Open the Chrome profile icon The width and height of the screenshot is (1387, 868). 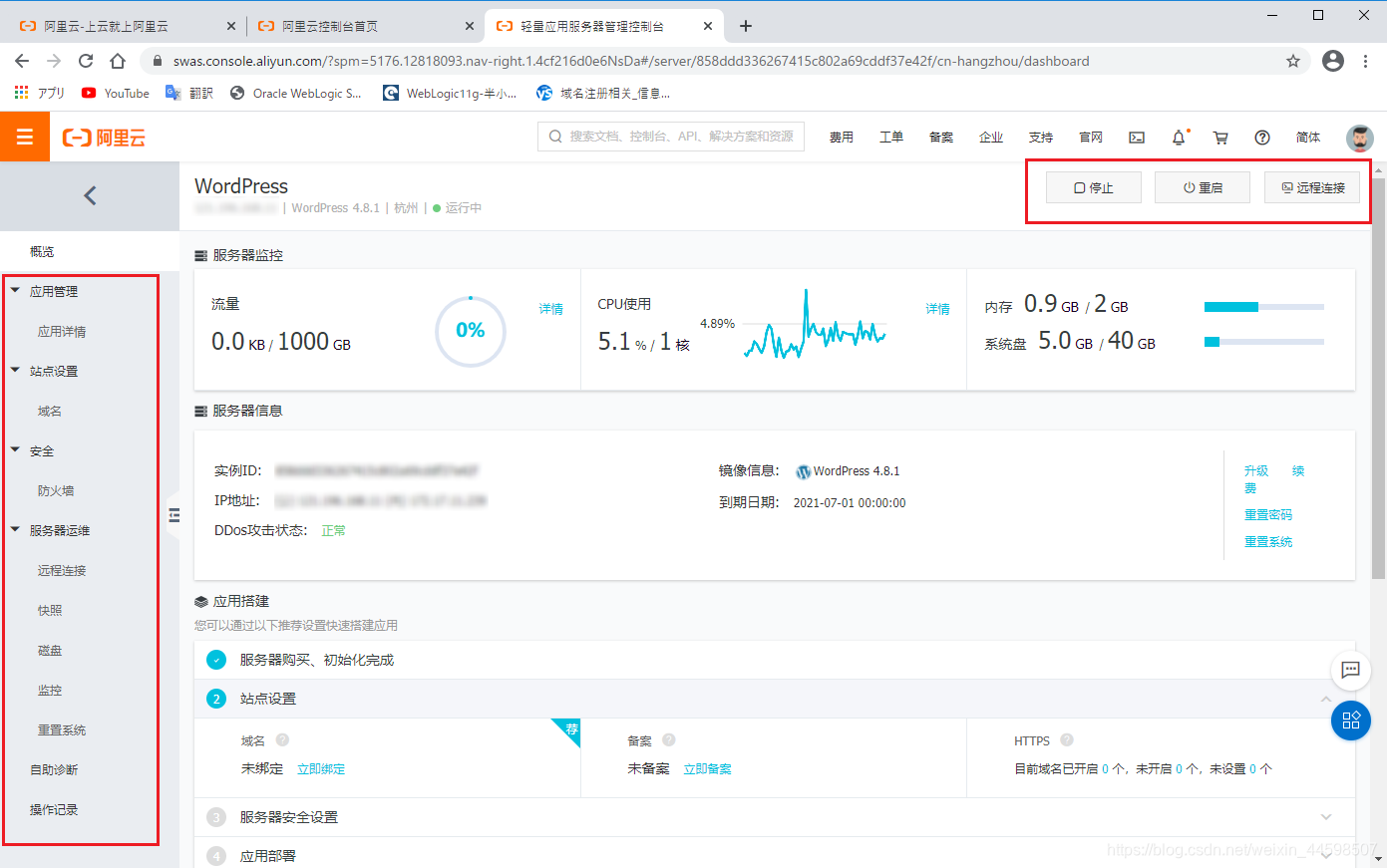(1333, 61)
